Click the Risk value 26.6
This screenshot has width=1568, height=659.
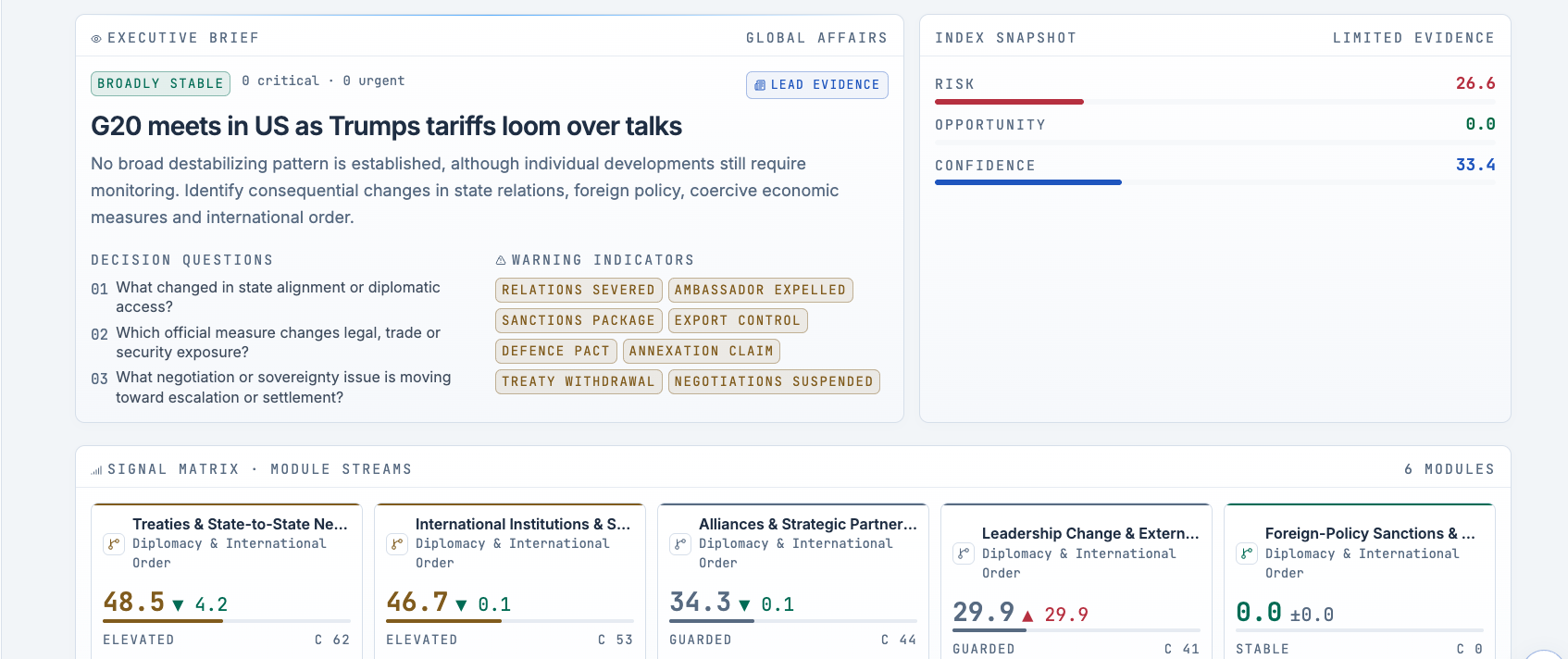tap(1475, 83)
